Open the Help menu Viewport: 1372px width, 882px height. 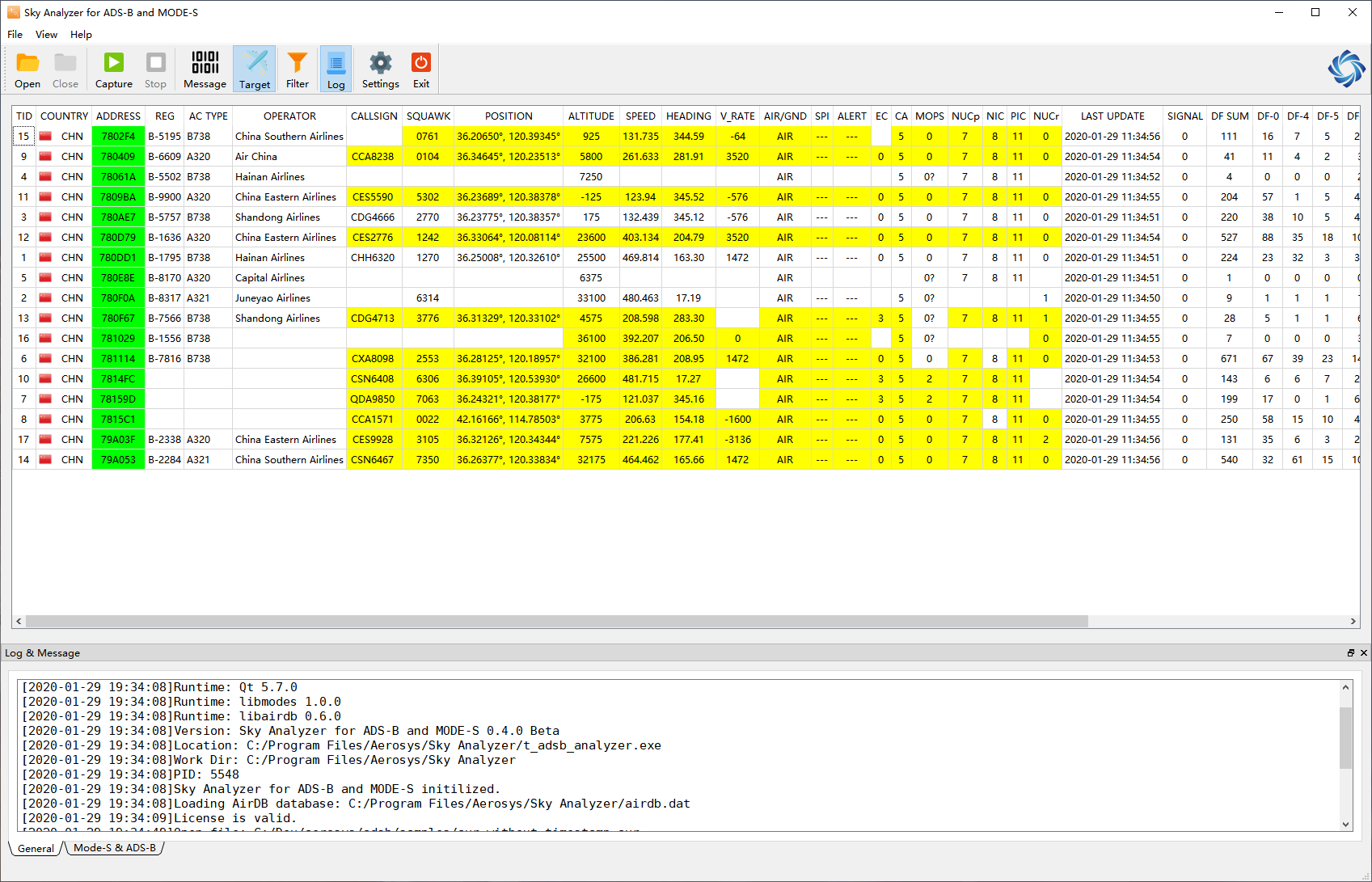click(x=81, y=34)
